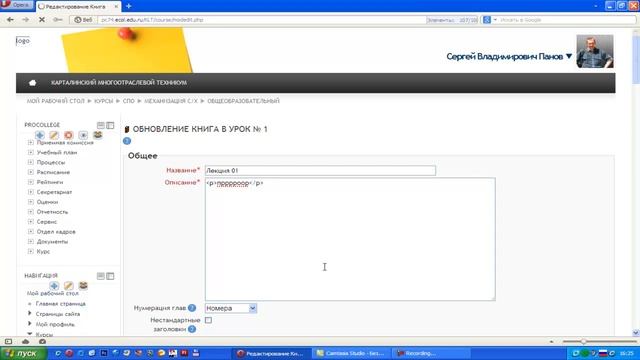Click in the Описание text area
This screenshot has width=640, height=360.
pos(350,239)
